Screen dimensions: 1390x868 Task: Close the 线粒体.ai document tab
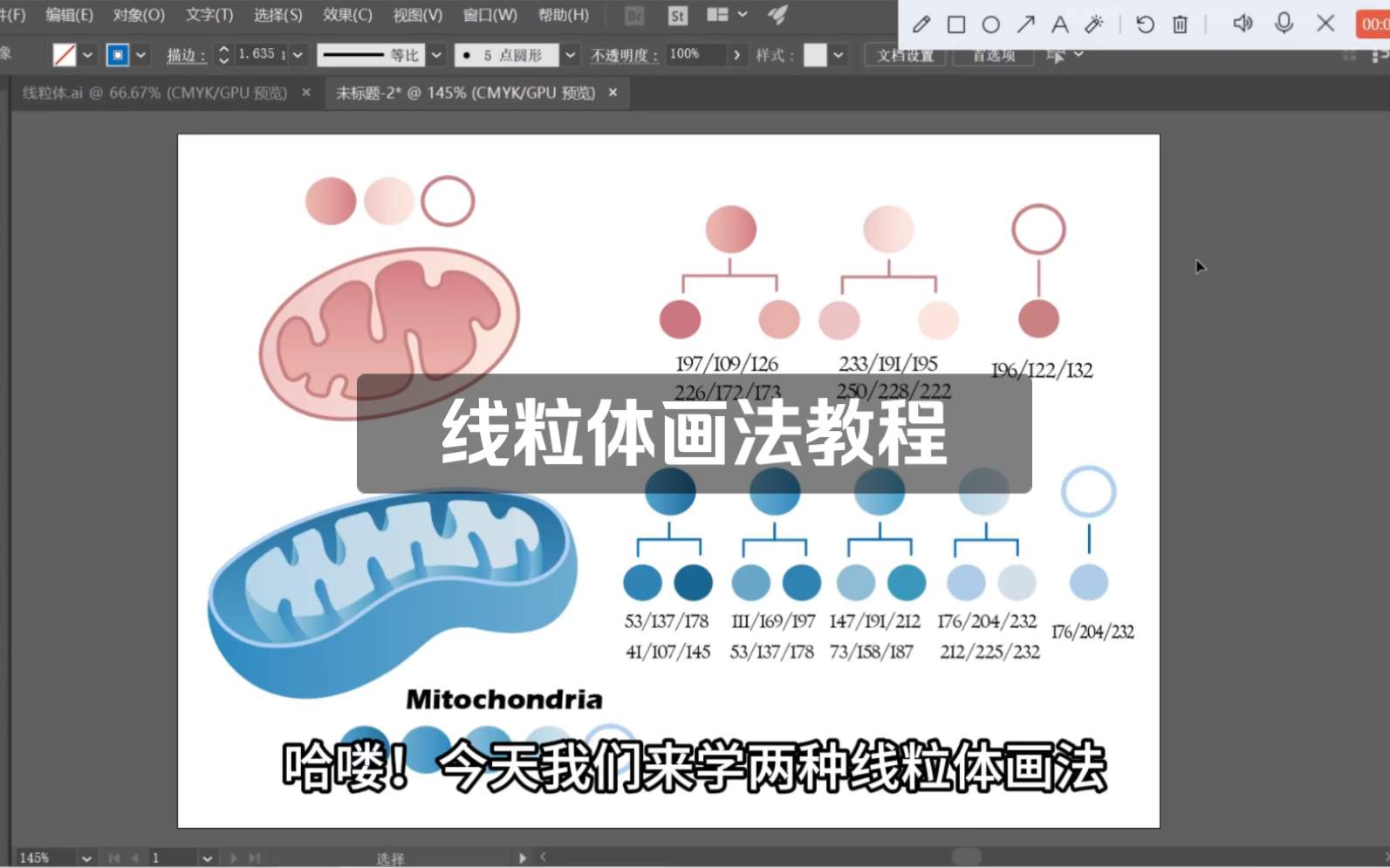coord(306,92)
